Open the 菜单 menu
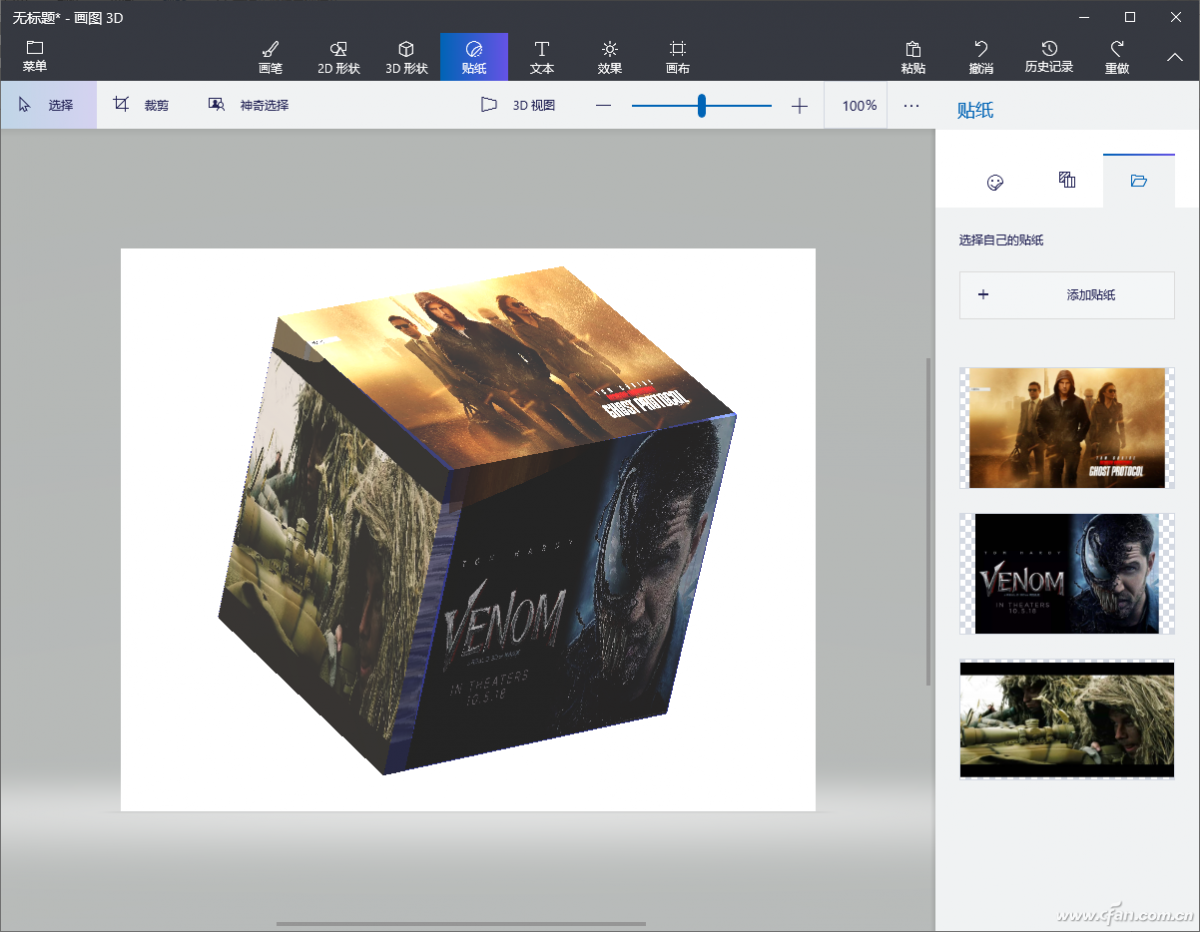The height and width of the screenshot is (932, 1200). [35, 57]
